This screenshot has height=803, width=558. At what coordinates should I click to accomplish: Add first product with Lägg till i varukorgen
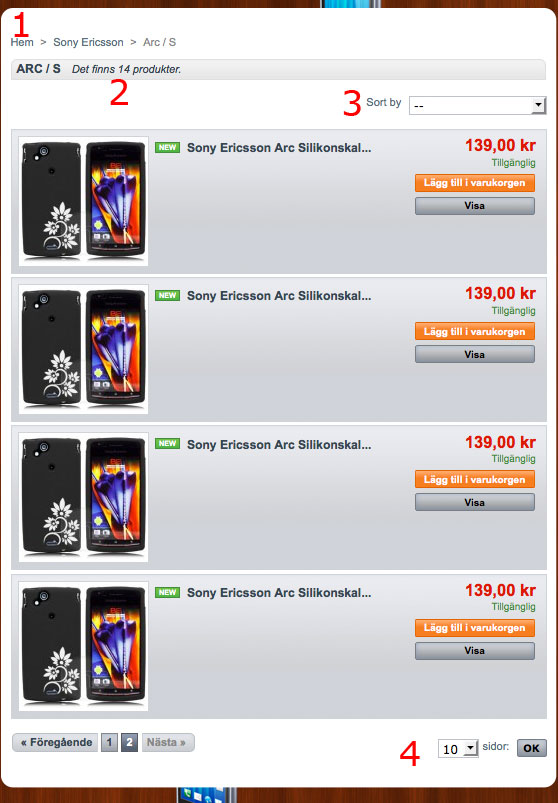coord(475,183)
